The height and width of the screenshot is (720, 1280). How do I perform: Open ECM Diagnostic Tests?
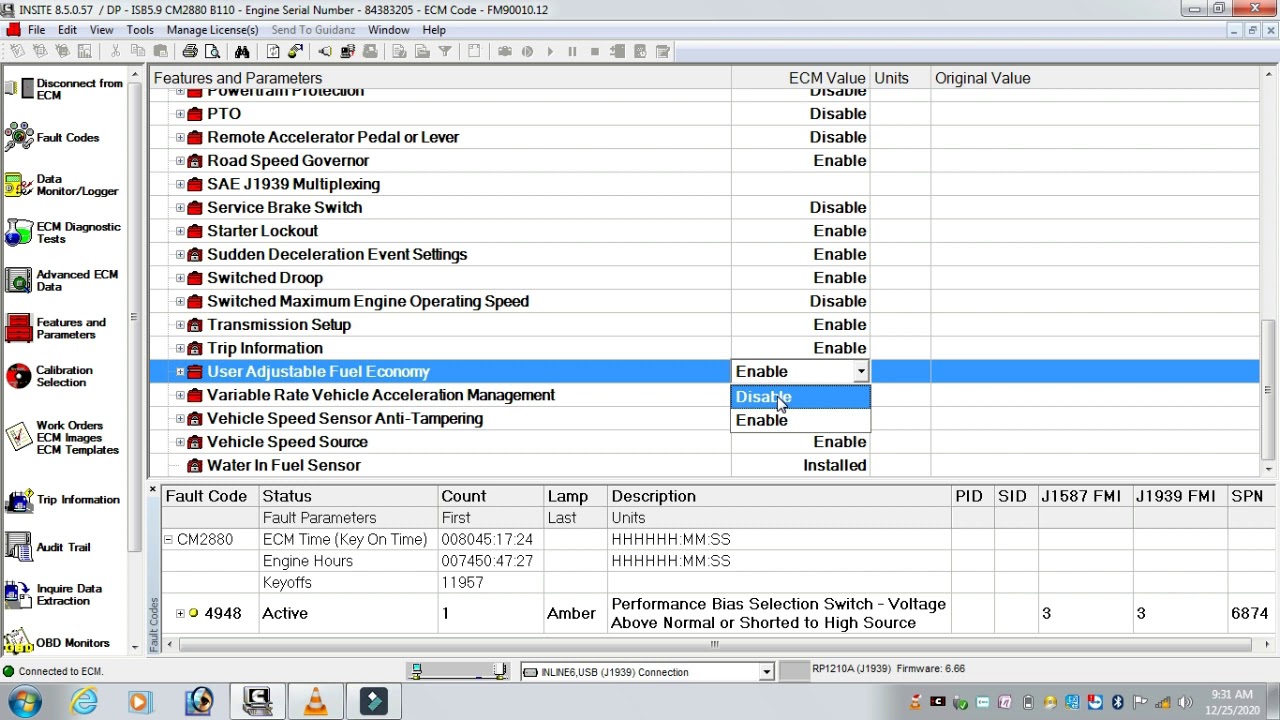point(63,233)
